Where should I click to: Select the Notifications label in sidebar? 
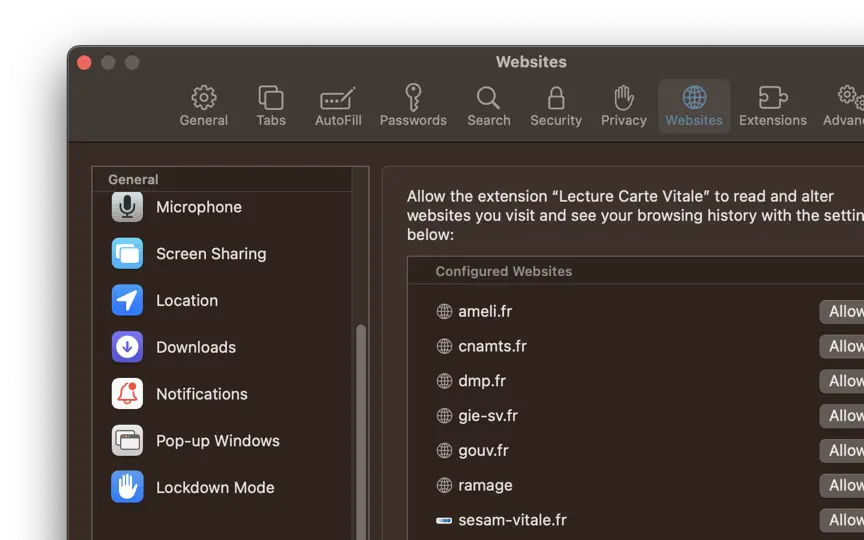[202, 394]
